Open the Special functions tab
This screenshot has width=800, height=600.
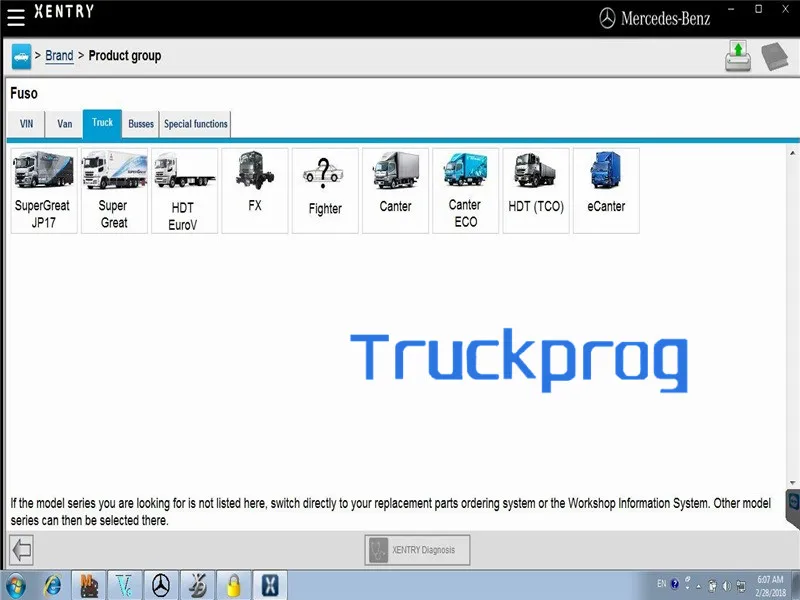coord(195,124)
